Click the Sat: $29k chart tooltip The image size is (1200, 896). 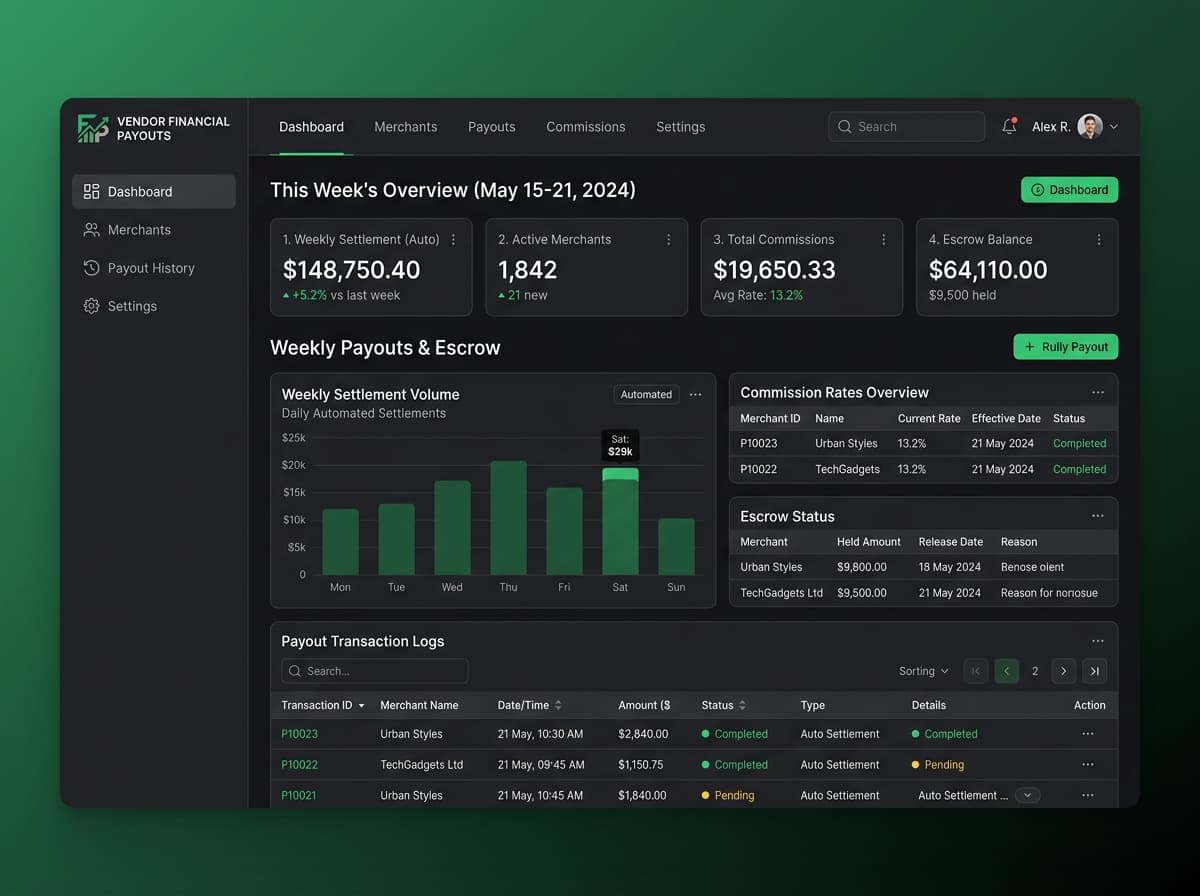620,446
